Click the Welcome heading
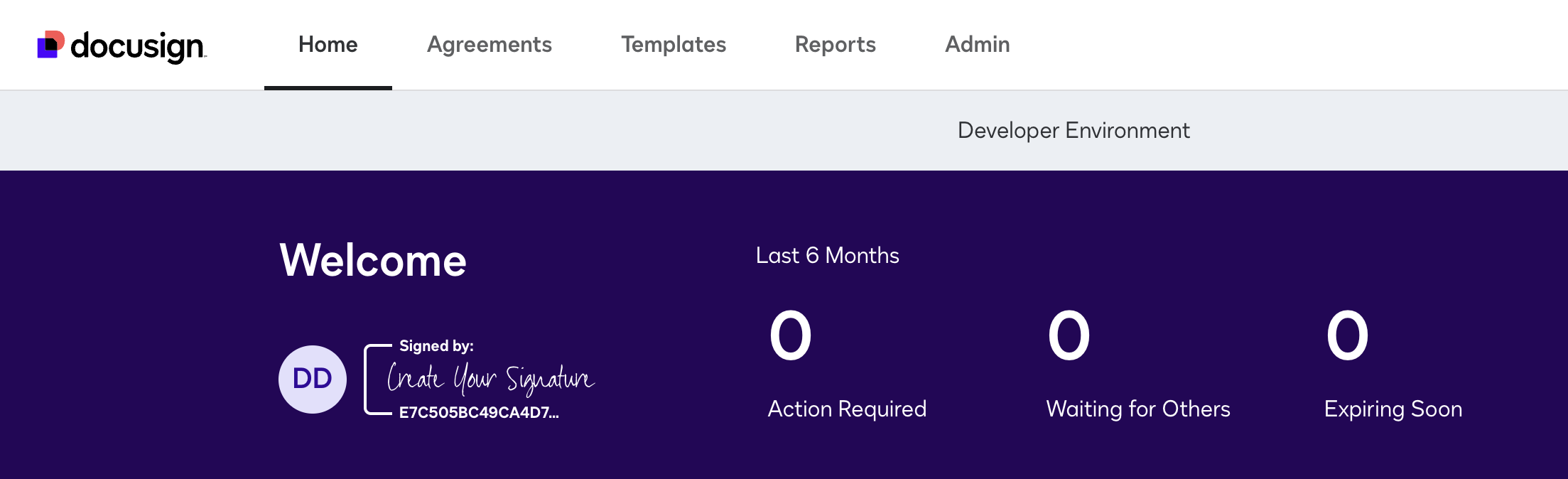 pos(373,259)
